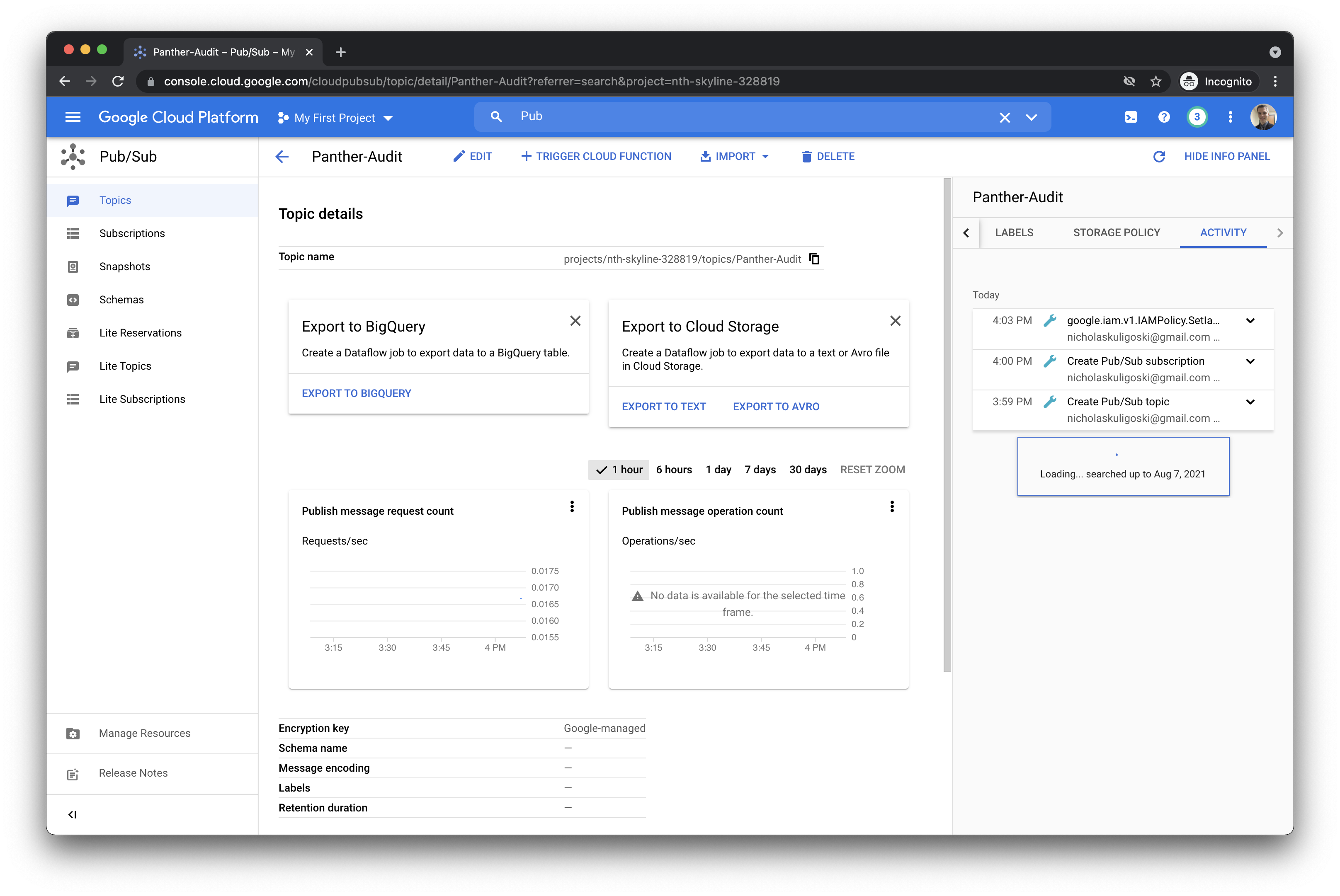The image size is (1340, 896).
Task: Select the 30 days time range
Action: pyautogui.click(x=808, y=469)
